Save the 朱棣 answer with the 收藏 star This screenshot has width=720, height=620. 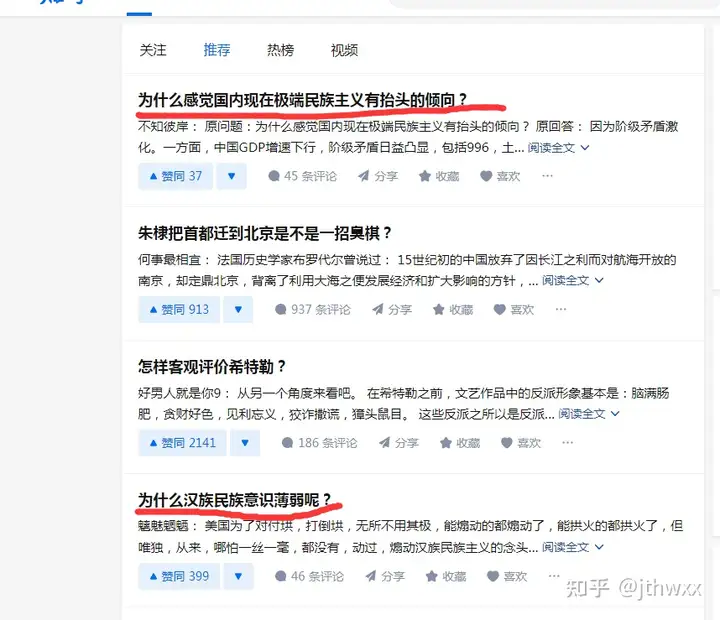tap(453, 310)
